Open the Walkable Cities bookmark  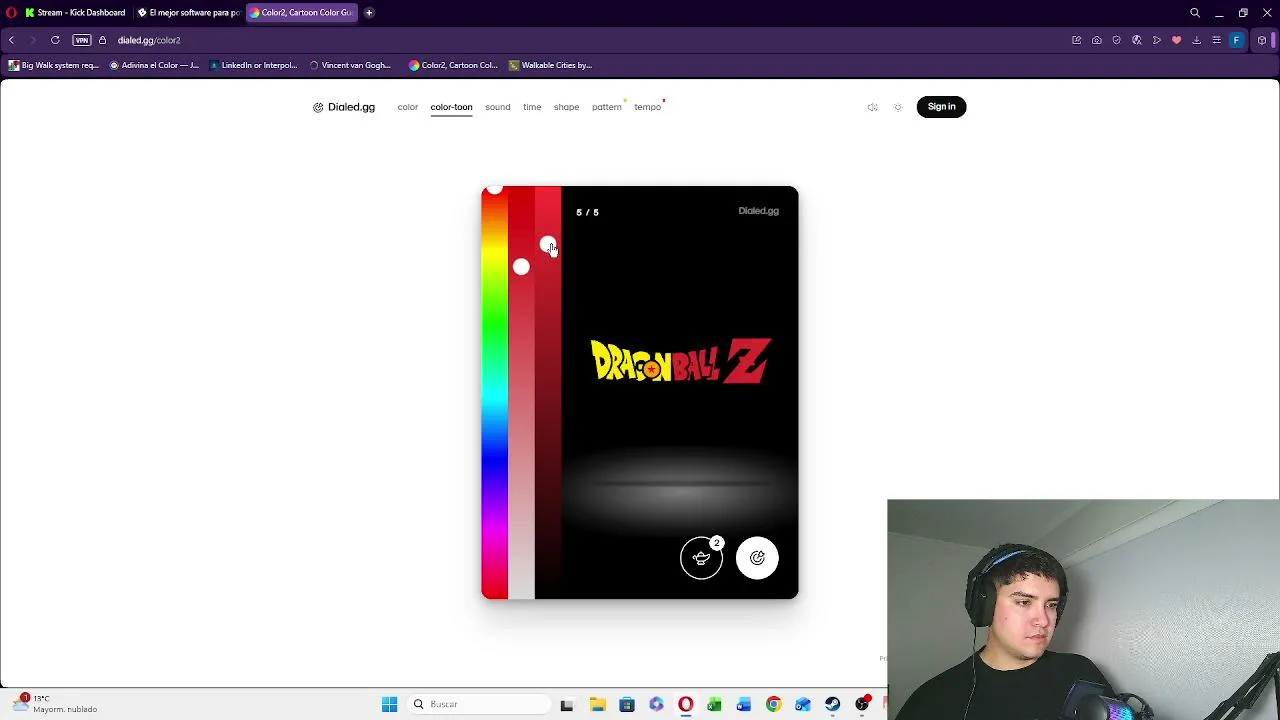[x=550, y=65]
